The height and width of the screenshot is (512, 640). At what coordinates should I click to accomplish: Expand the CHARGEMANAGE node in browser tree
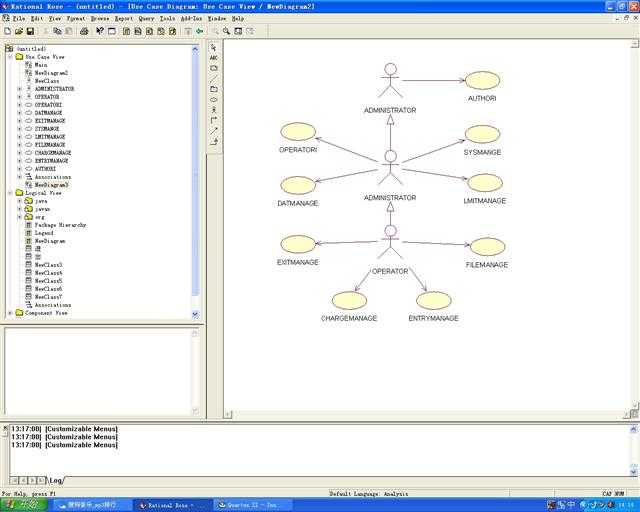pyautogui.click(x=19, y=153)
